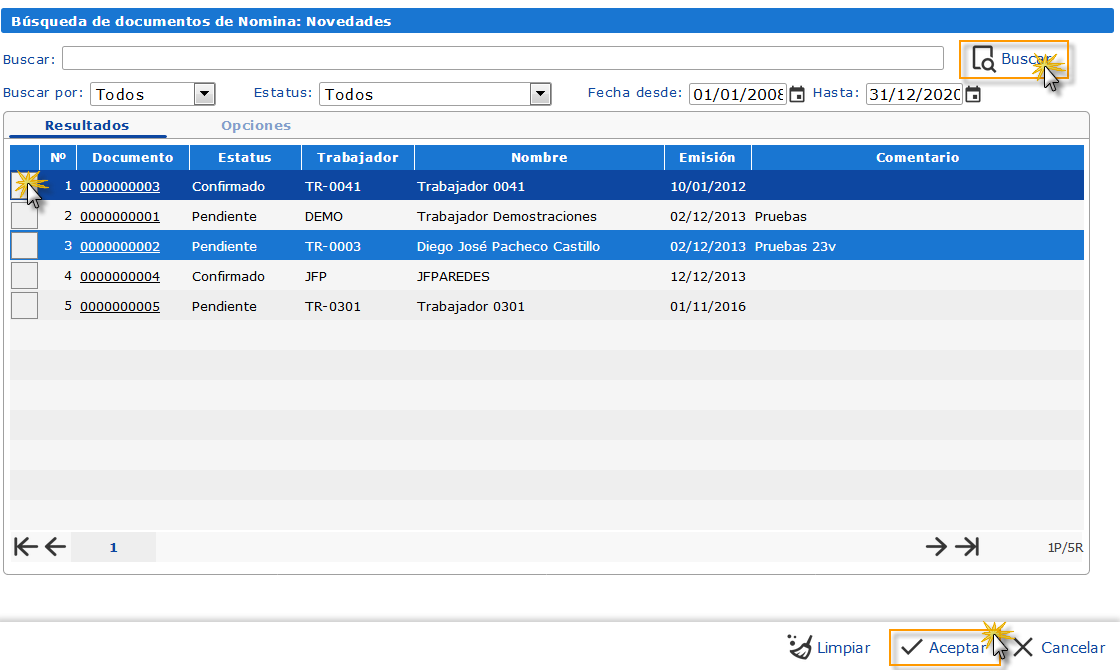Select checkbox for Trabajador 0301 row
The height and width of the screenshot is (670, 1120).
point(24,306)
